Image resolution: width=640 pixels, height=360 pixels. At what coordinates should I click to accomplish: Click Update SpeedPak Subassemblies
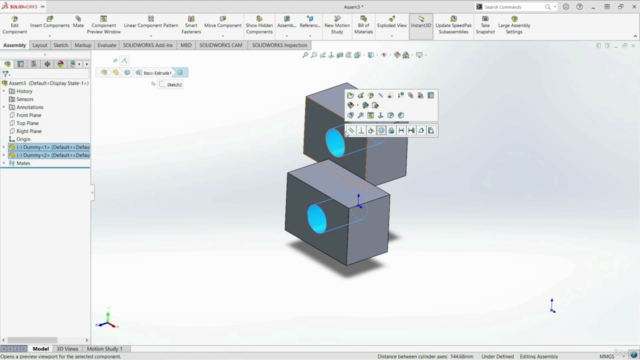(x=453, y=25)
